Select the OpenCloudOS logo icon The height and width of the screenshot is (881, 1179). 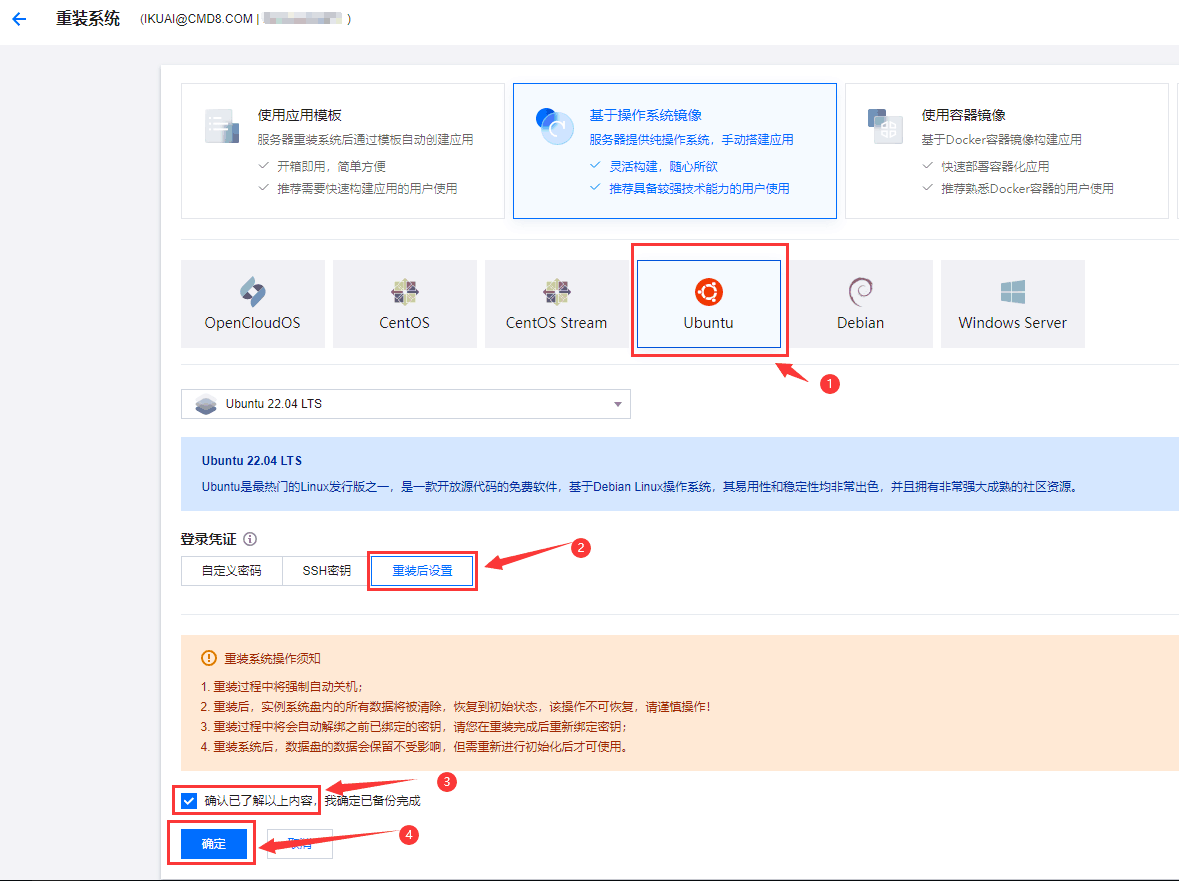point(252,291)
